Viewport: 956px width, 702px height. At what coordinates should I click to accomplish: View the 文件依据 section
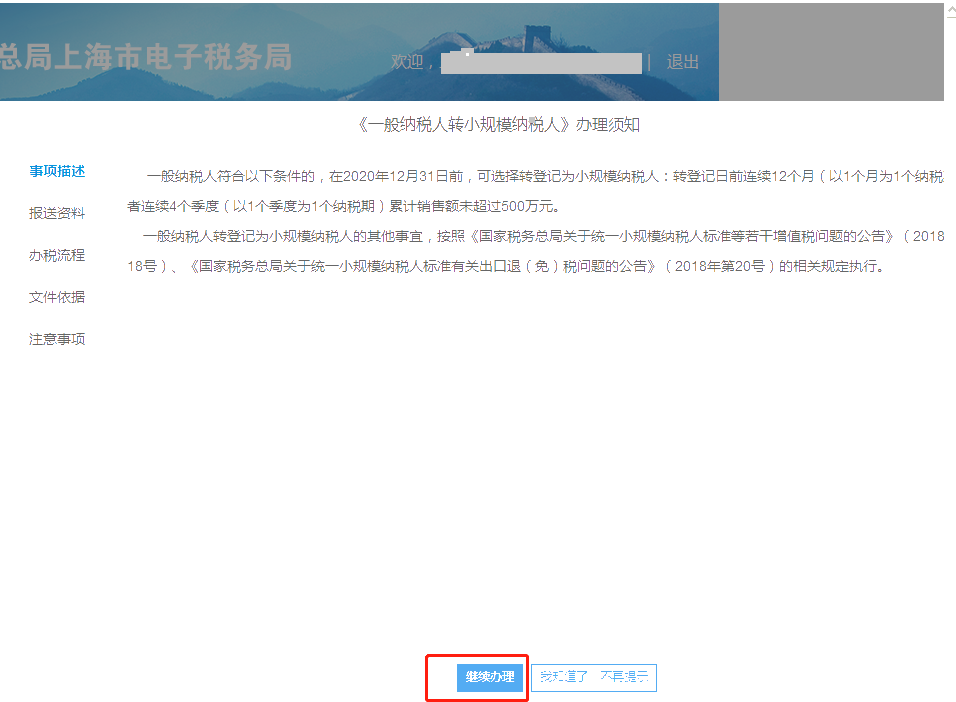click(59, 297)
